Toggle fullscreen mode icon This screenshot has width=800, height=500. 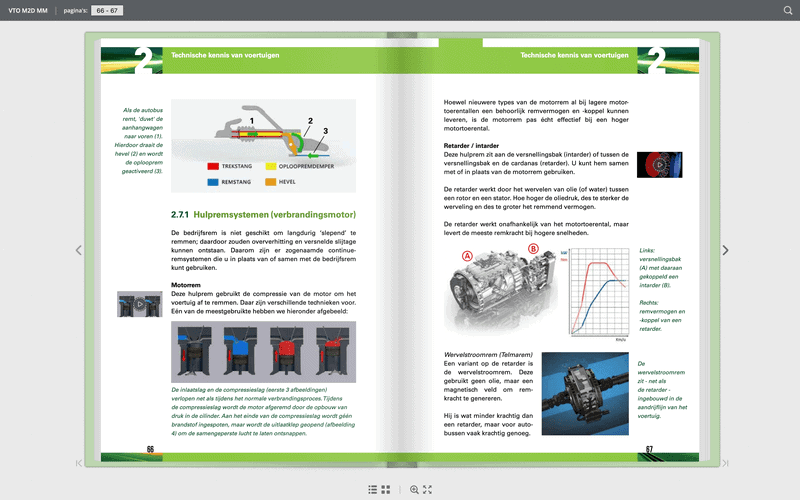pos(428,489)
